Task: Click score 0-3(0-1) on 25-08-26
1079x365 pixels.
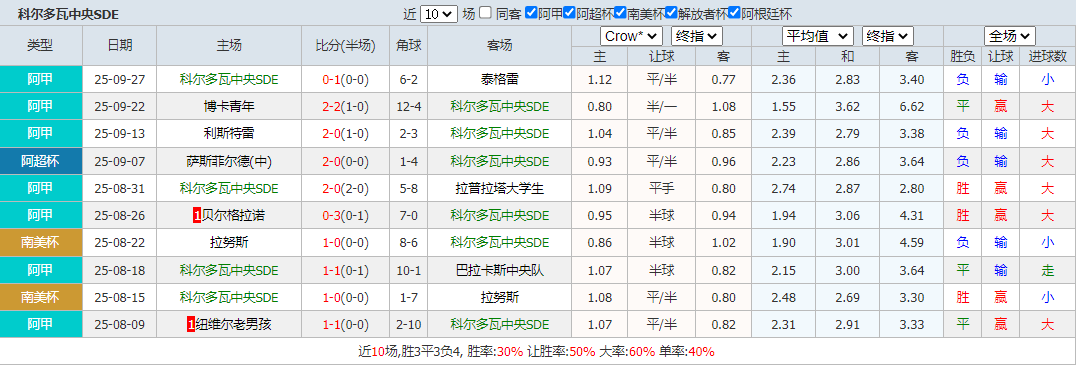Action: (x=345, y=216)
